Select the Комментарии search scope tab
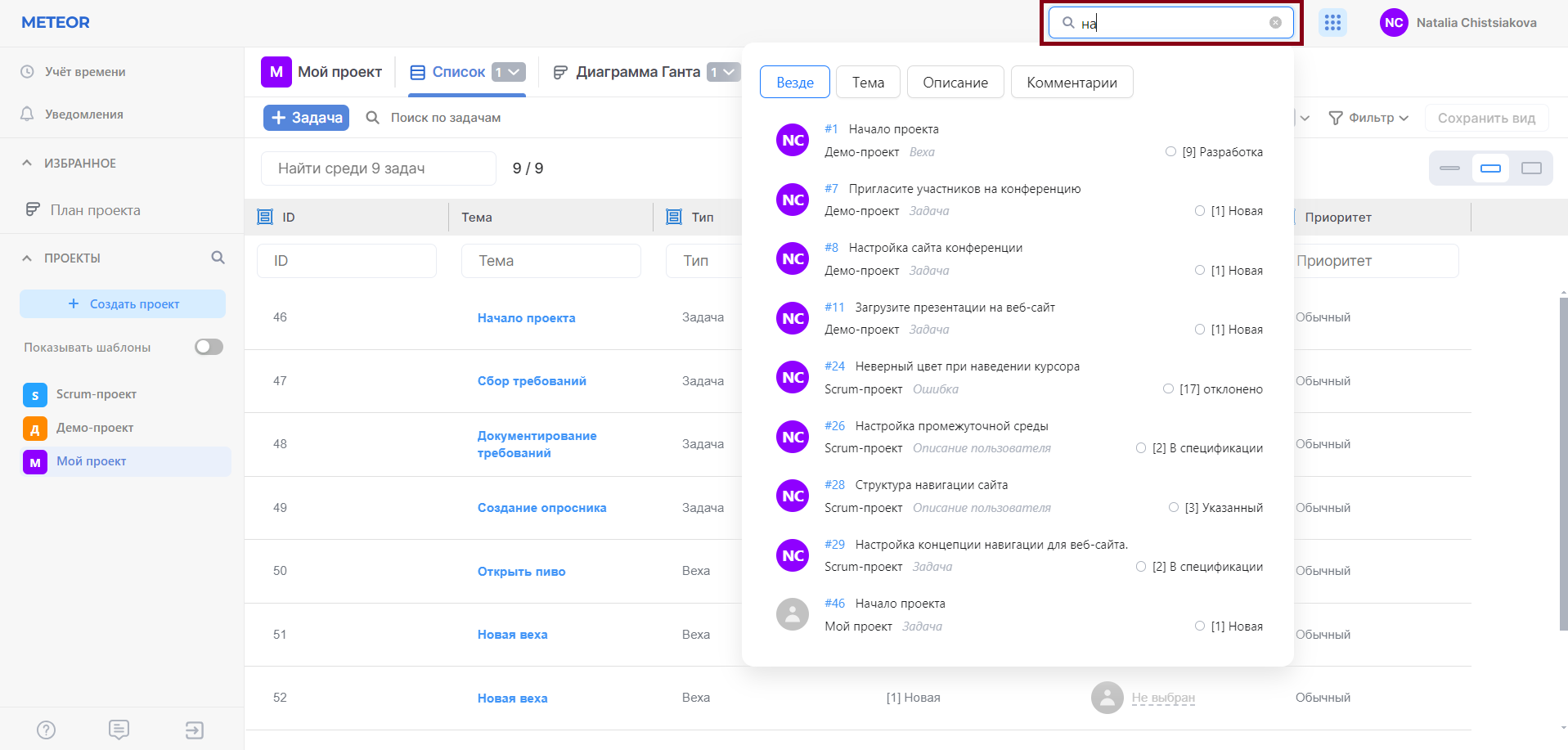Viewport: 1568px width, 750px height. point(1072,82)
